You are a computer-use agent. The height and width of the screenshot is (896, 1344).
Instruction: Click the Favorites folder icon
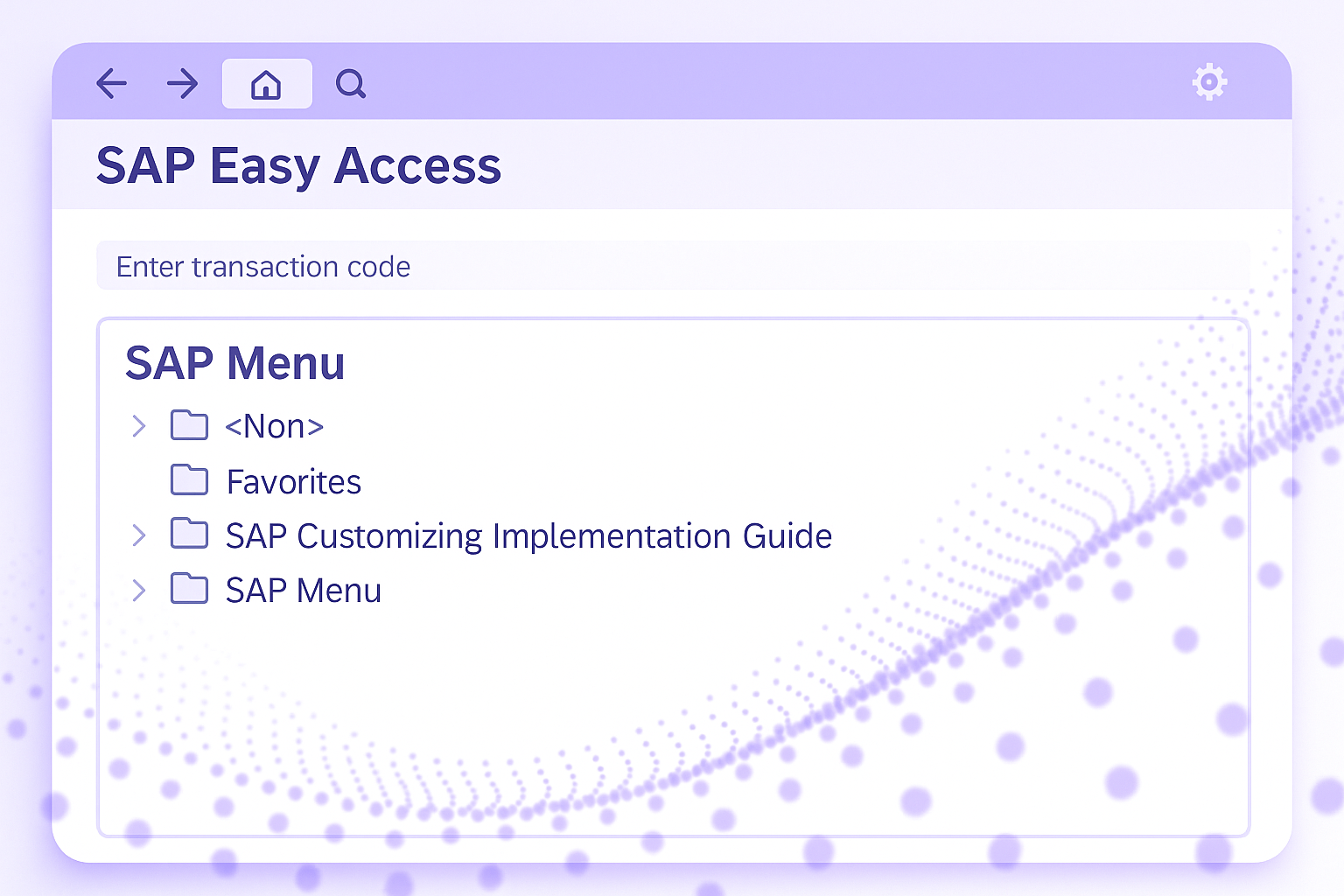(189, 480)
